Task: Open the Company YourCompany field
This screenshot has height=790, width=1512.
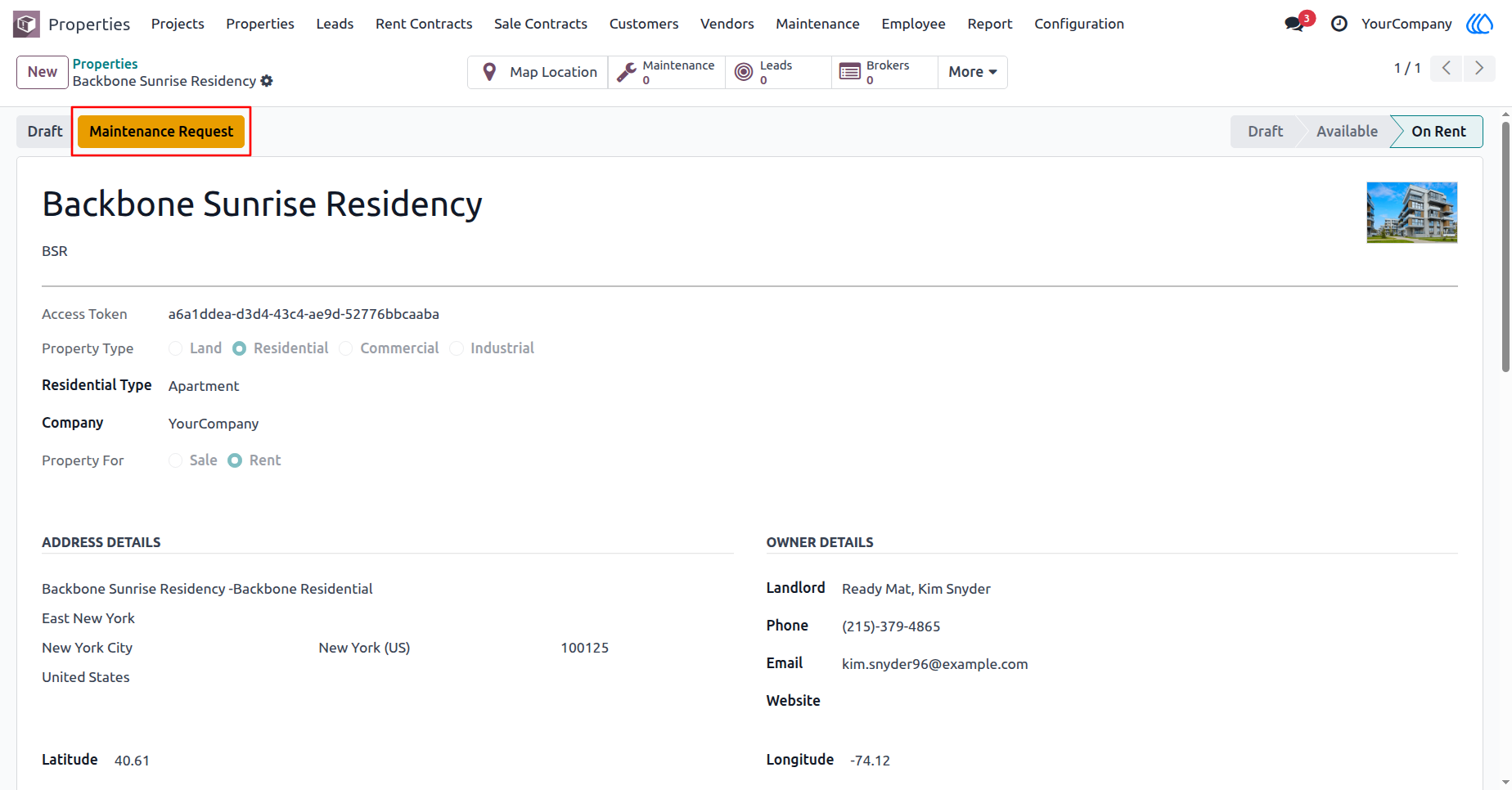Action: [214, 424]
